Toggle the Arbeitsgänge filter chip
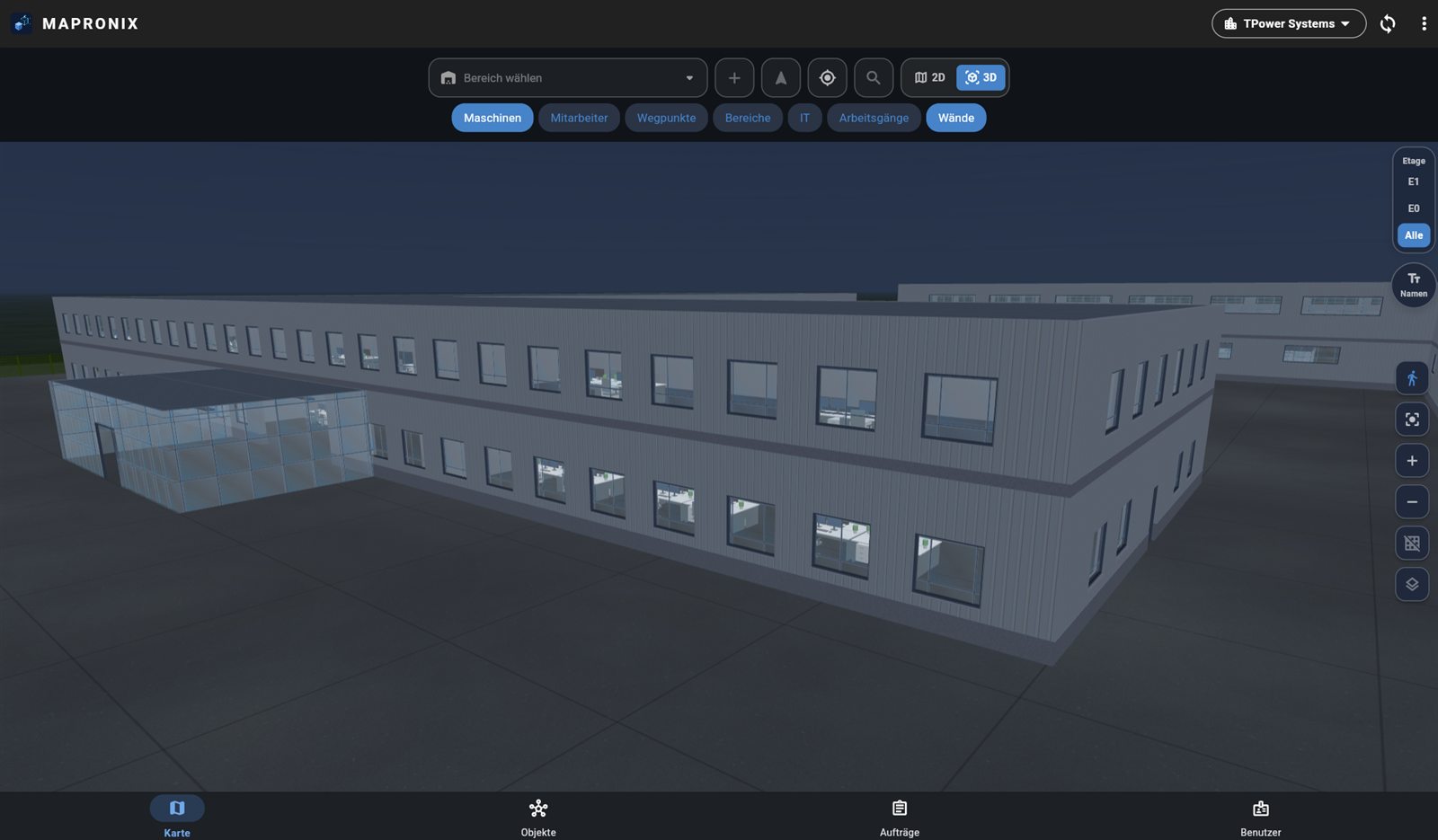Screen dimensions: 1438x840 click(x=874, y=118)
